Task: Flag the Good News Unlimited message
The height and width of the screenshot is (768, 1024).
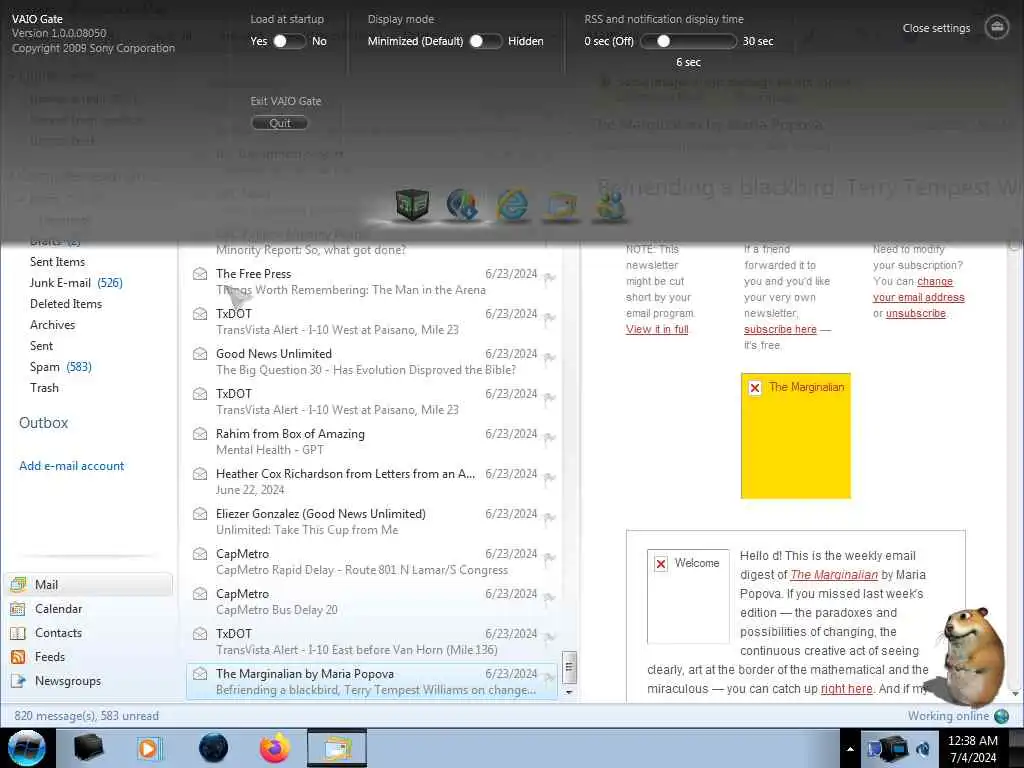Action: (550, 358)
